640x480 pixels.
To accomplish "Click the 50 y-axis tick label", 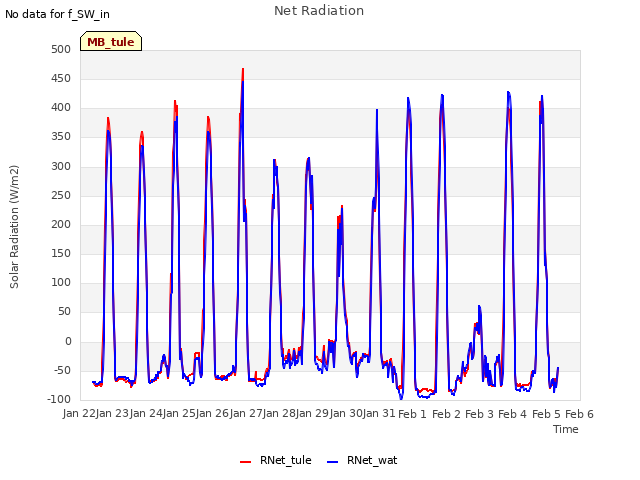I will (64, 312).
